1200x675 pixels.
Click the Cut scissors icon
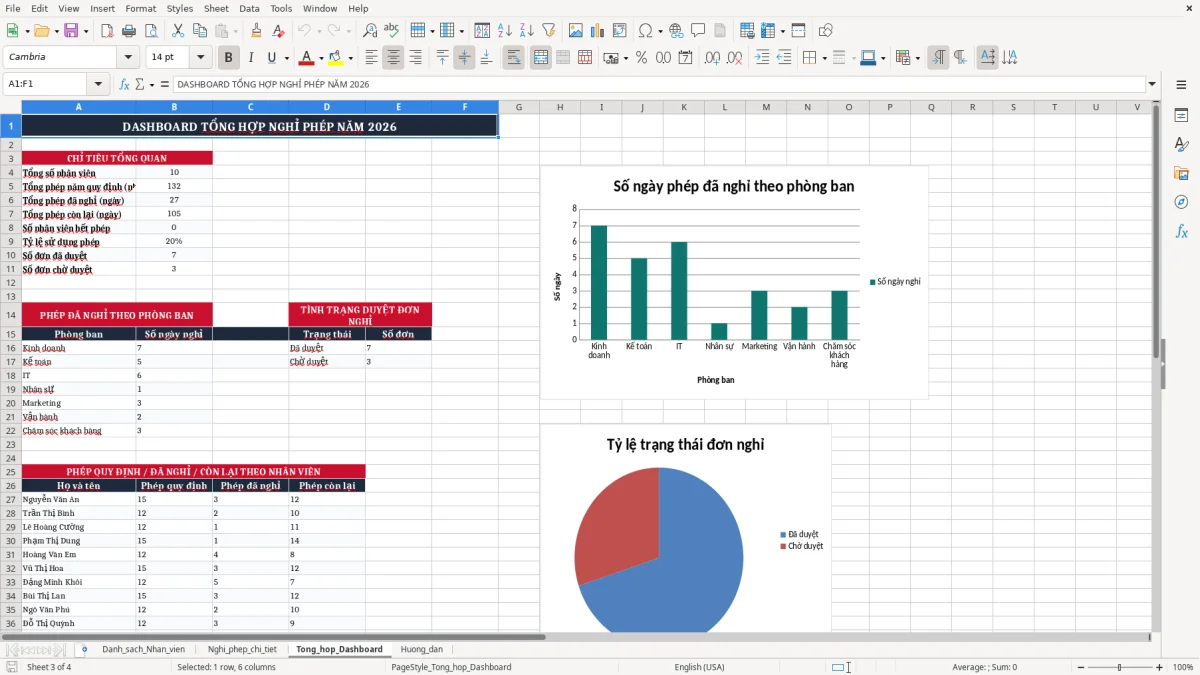tap(178, 31)
